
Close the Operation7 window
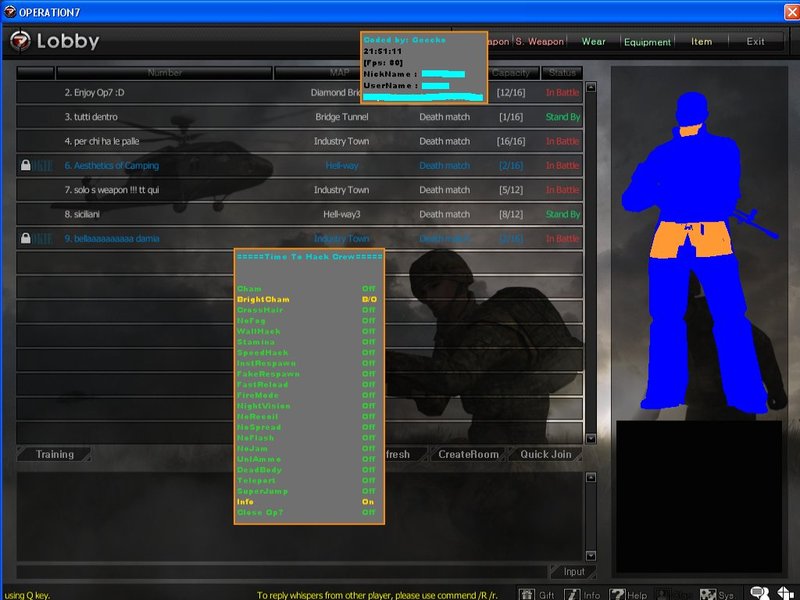point(792,12)
